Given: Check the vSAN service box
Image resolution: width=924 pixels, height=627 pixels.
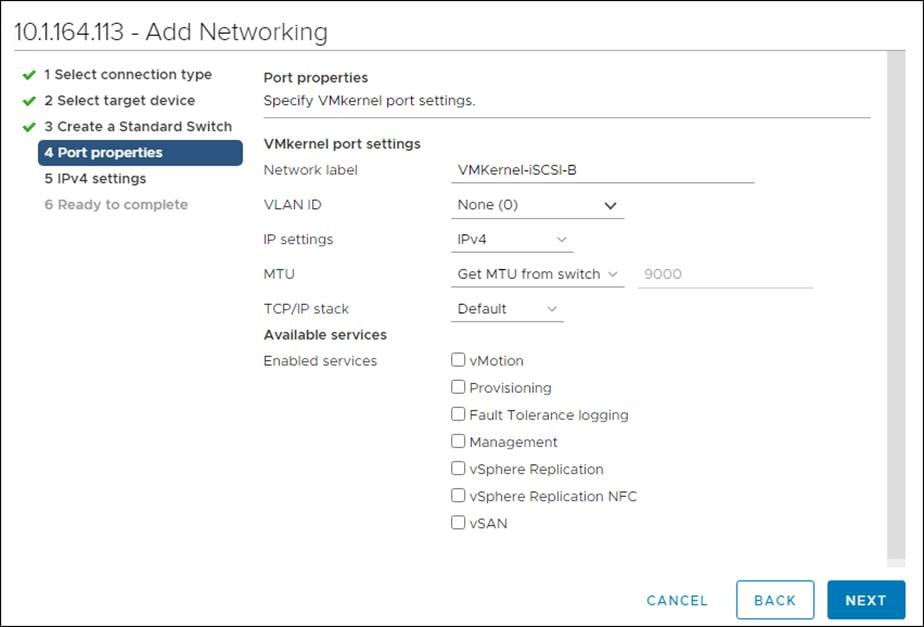Looking at the screenshot, I should 458,522.
